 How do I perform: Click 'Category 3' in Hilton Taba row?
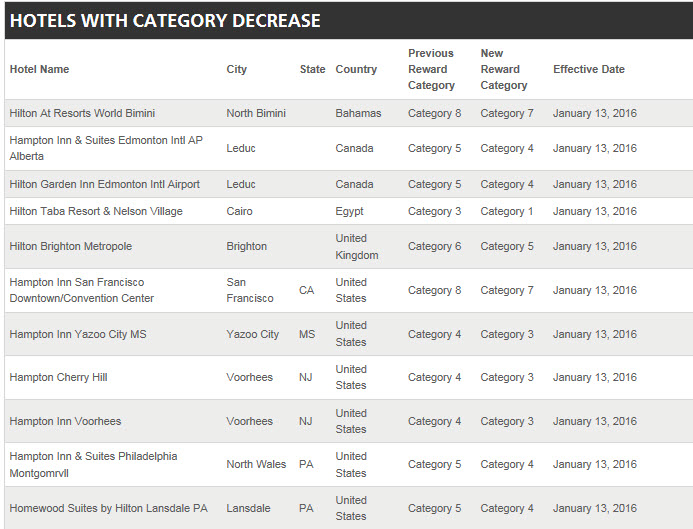point(434,211)
